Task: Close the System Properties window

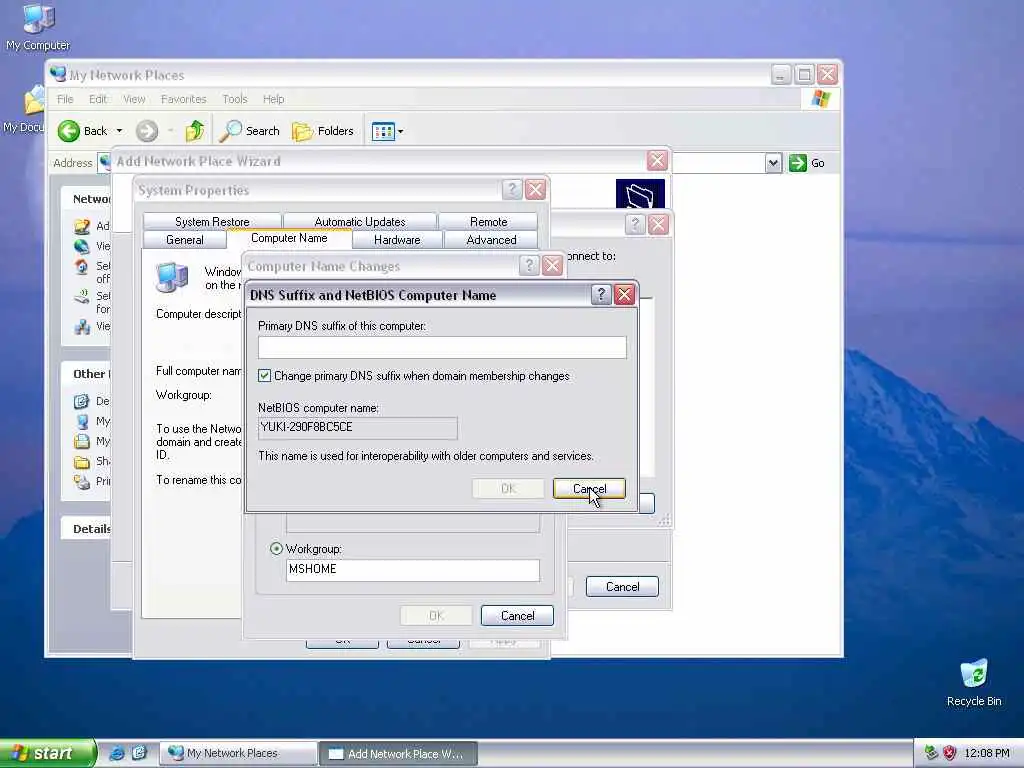Action: [x=536, y=190]
